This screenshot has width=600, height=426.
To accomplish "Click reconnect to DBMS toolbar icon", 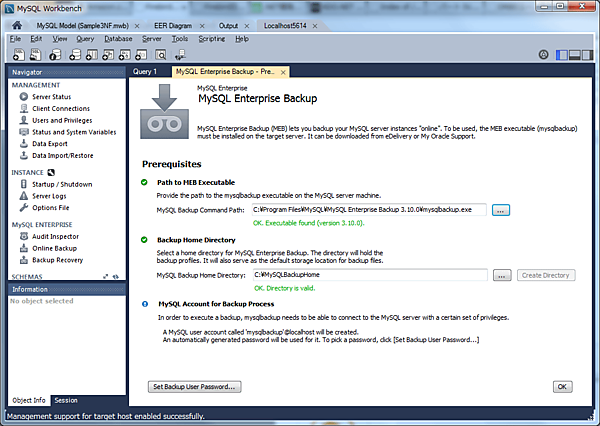I will 180,55.
